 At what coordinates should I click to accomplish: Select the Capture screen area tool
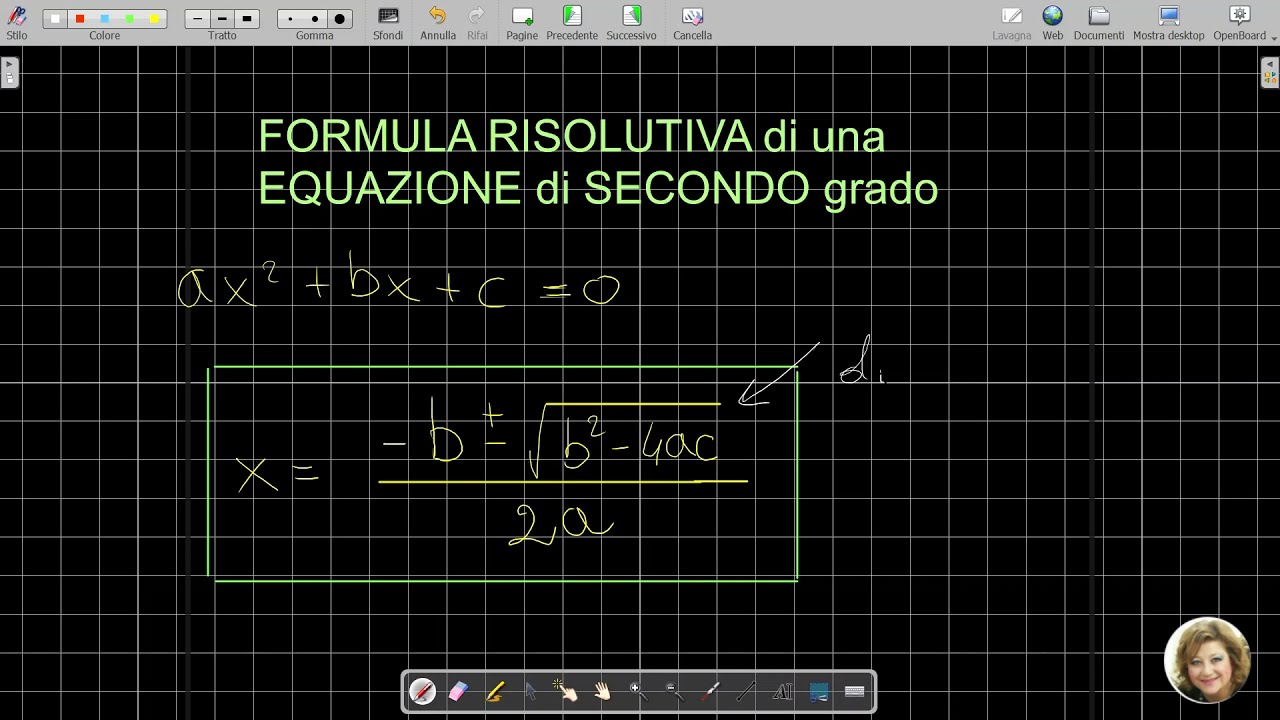click(818, 691)
